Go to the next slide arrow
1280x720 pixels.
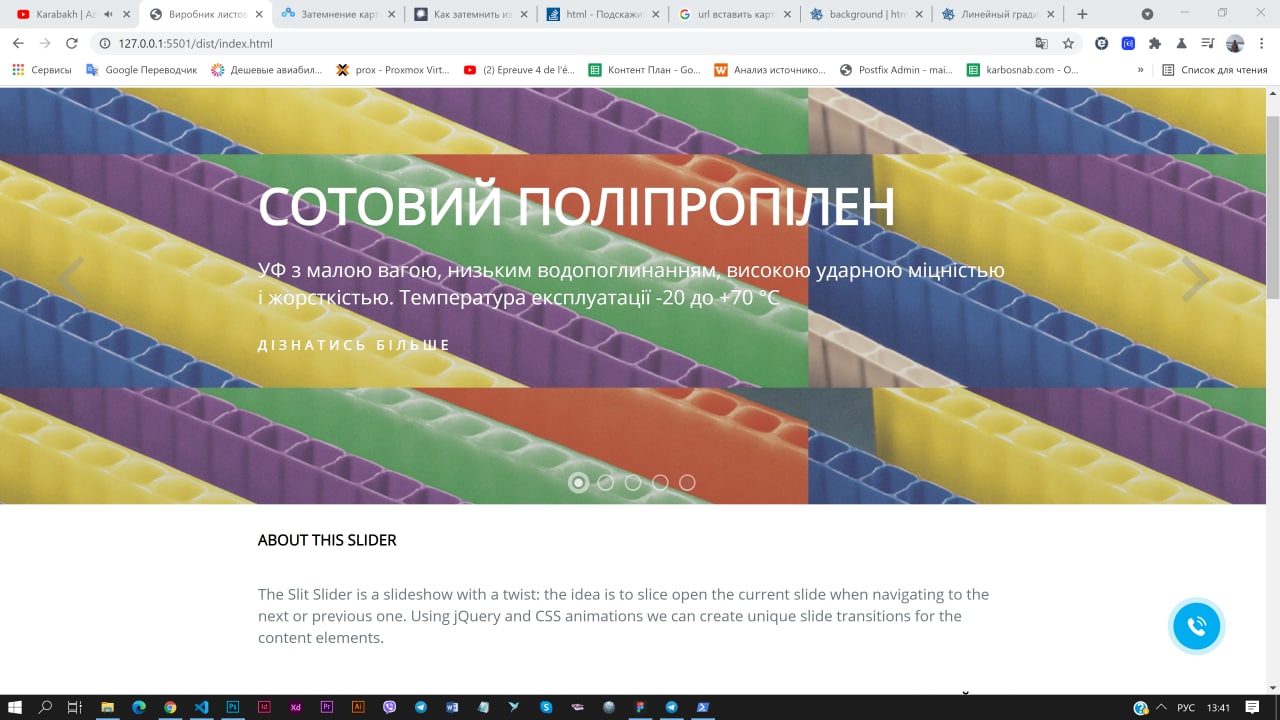tap(1195, 279)
